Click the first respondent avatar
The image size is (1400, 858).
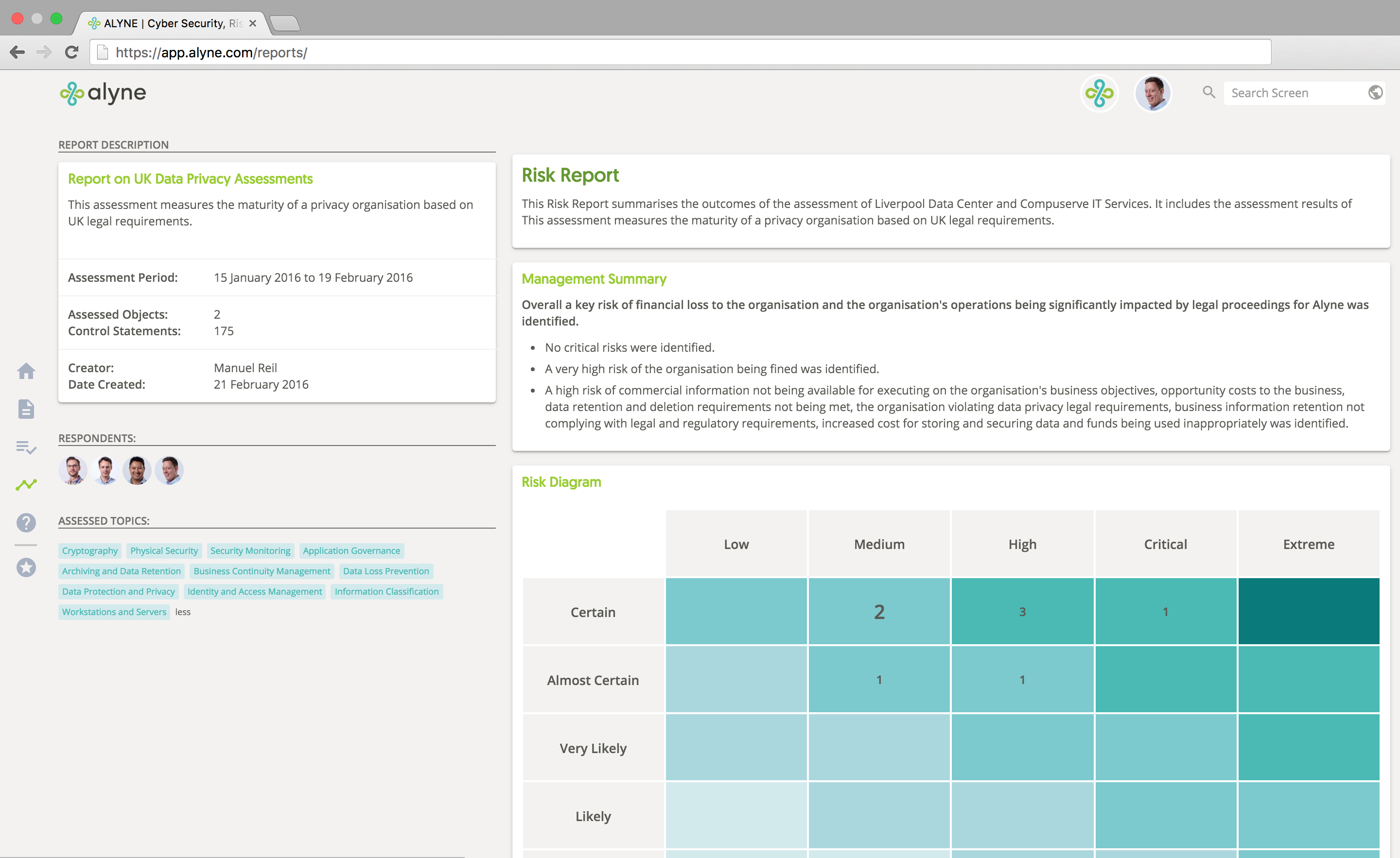coord(73,470)
